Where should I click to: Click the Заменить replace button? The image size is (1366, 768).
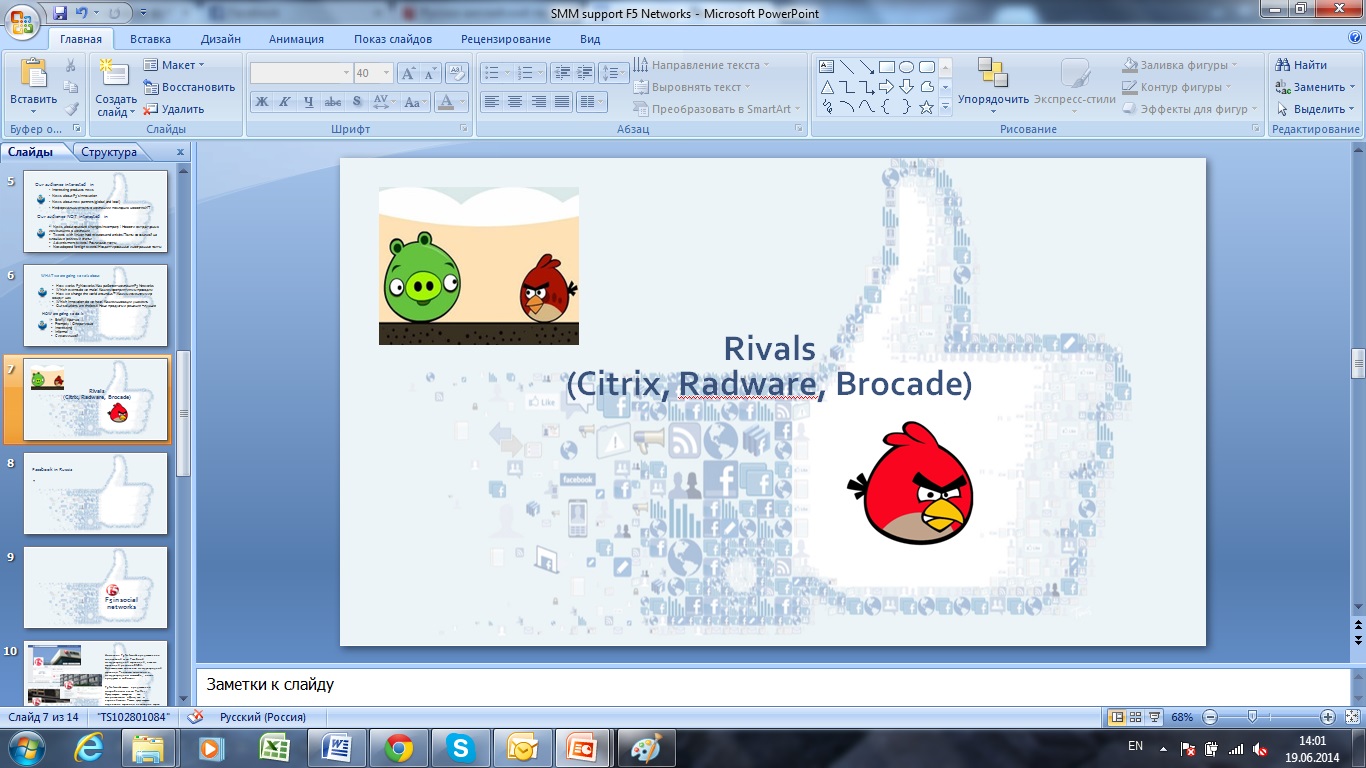[x=1316, y=87]
